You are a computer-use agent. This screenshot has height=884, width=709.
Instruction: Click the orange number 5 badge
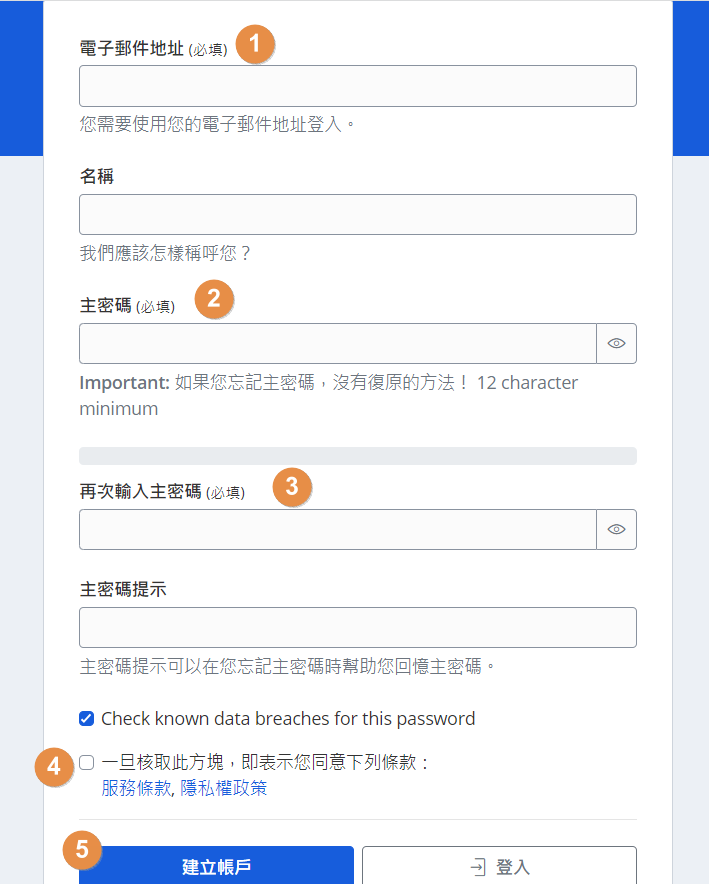82,849
